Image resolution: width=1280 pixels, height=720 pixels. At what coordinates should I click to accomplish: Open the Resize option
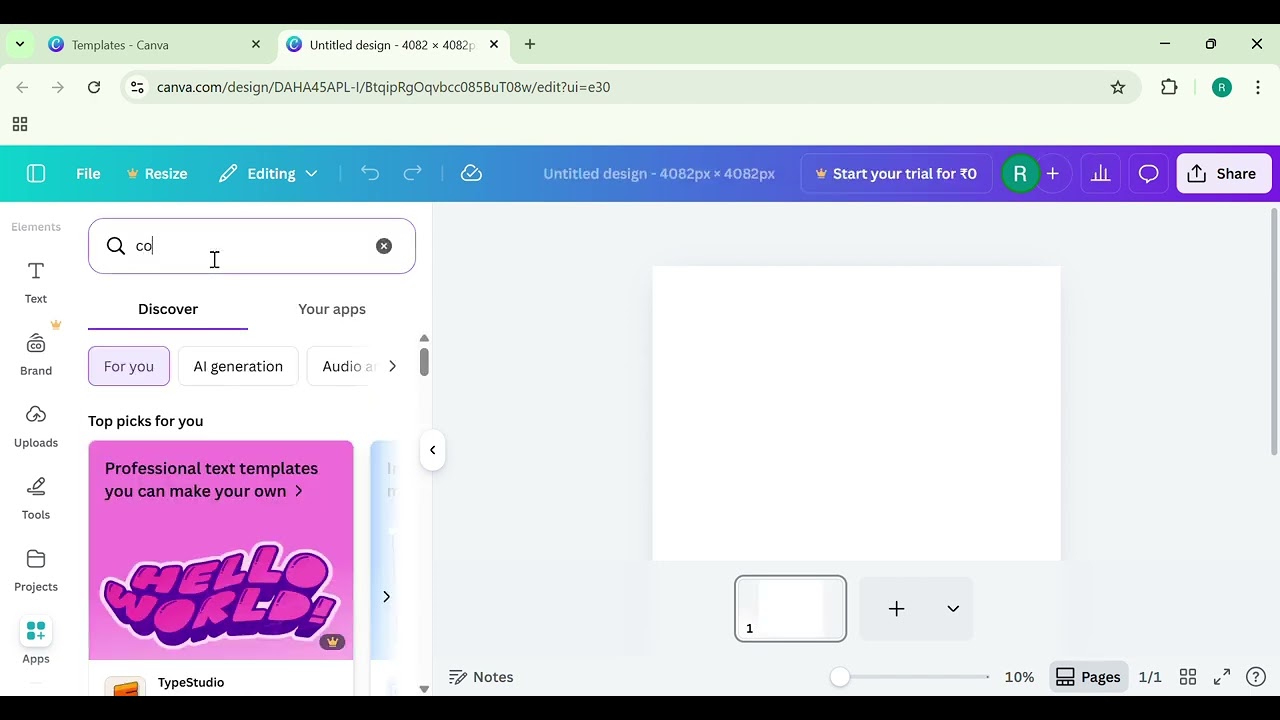tap(156, 173)
